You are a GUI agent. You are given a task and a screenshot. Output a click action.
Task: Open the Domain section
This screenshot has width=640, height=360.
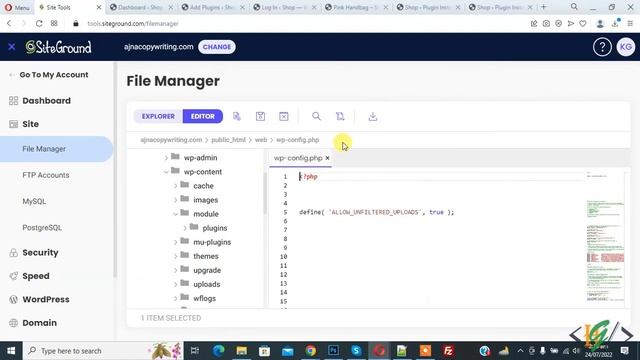point(39,323)
